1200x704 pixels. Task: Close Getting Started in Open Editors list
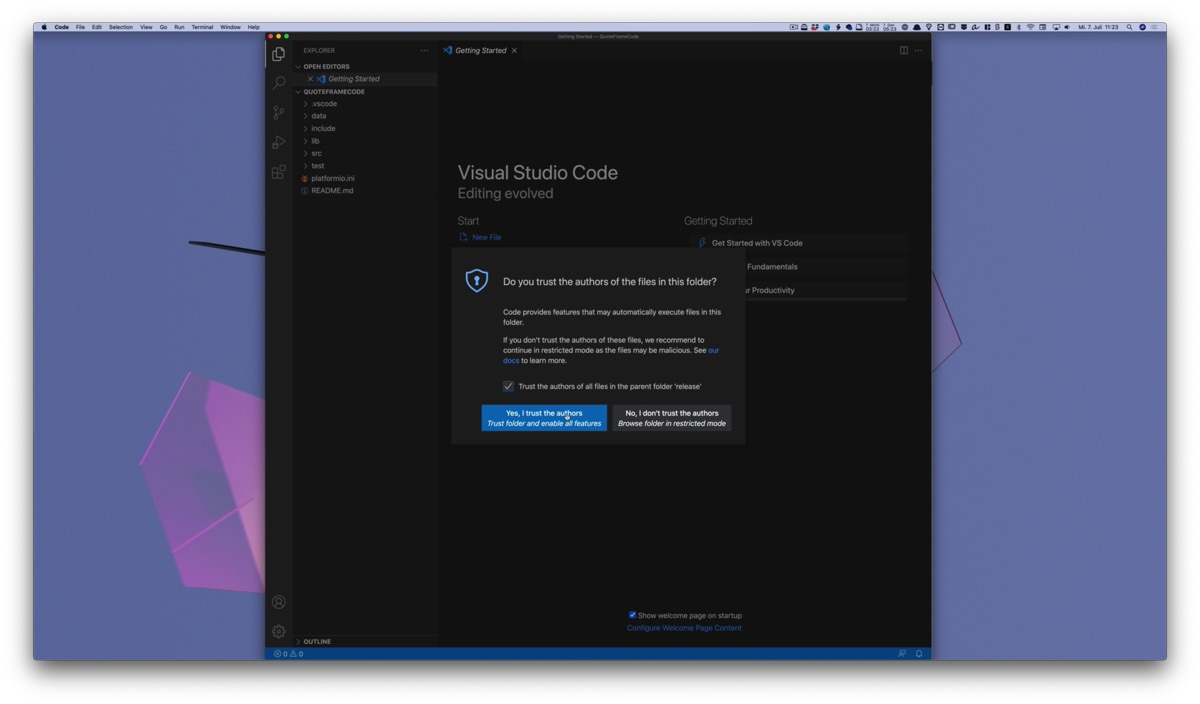pyautogui.click(x=310, y=79)
